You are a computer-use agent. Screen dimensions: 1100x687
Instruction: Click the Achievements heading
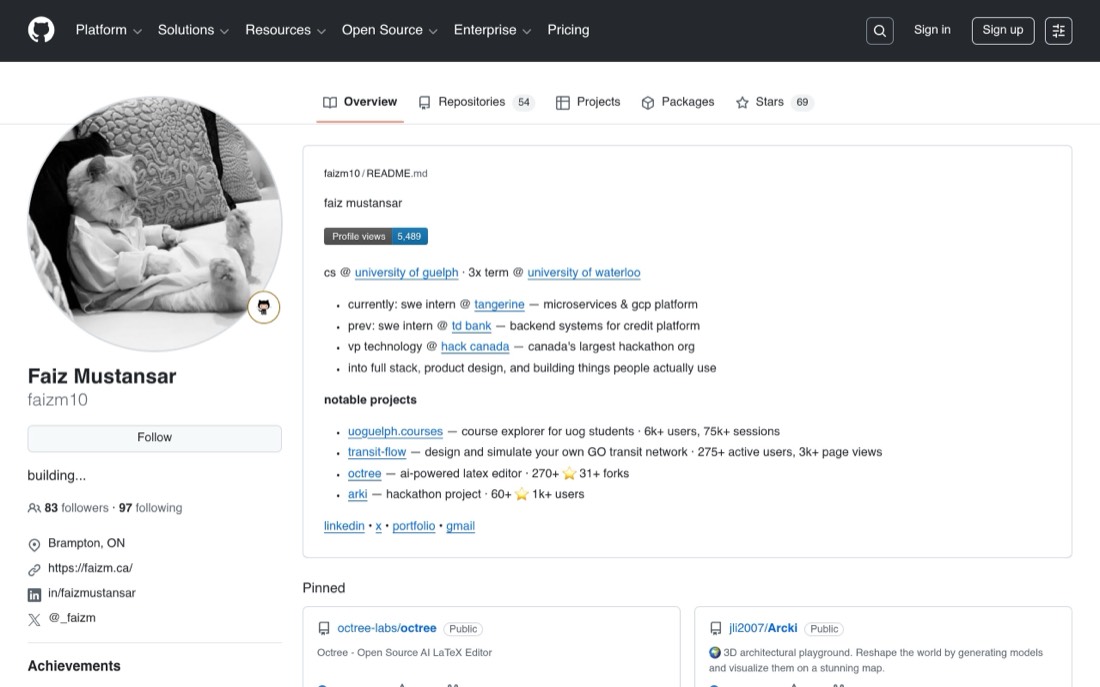74,666
